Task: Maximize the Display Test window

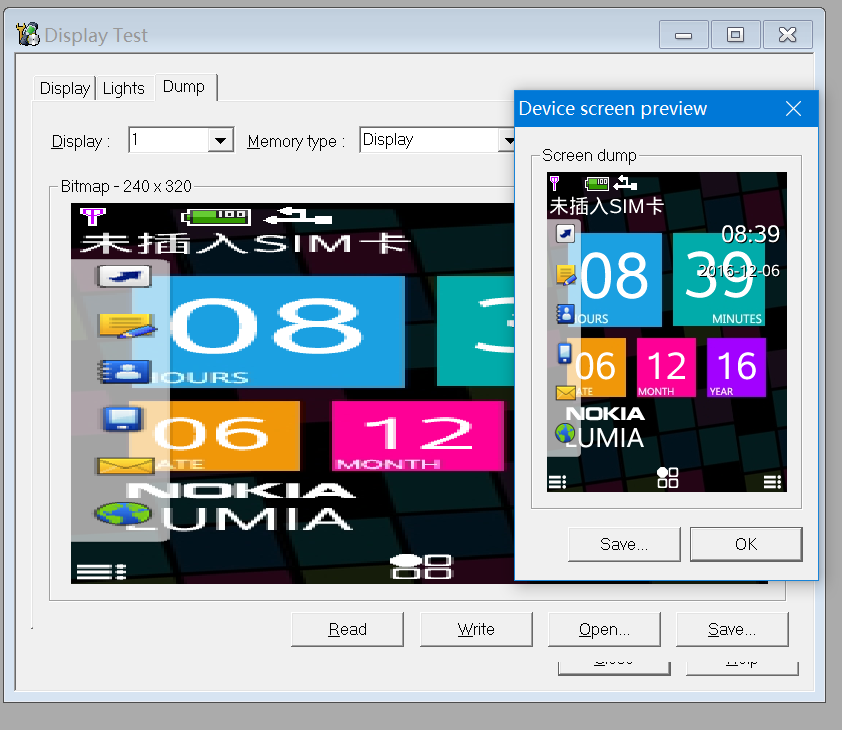Action: [x=736, y=35]
